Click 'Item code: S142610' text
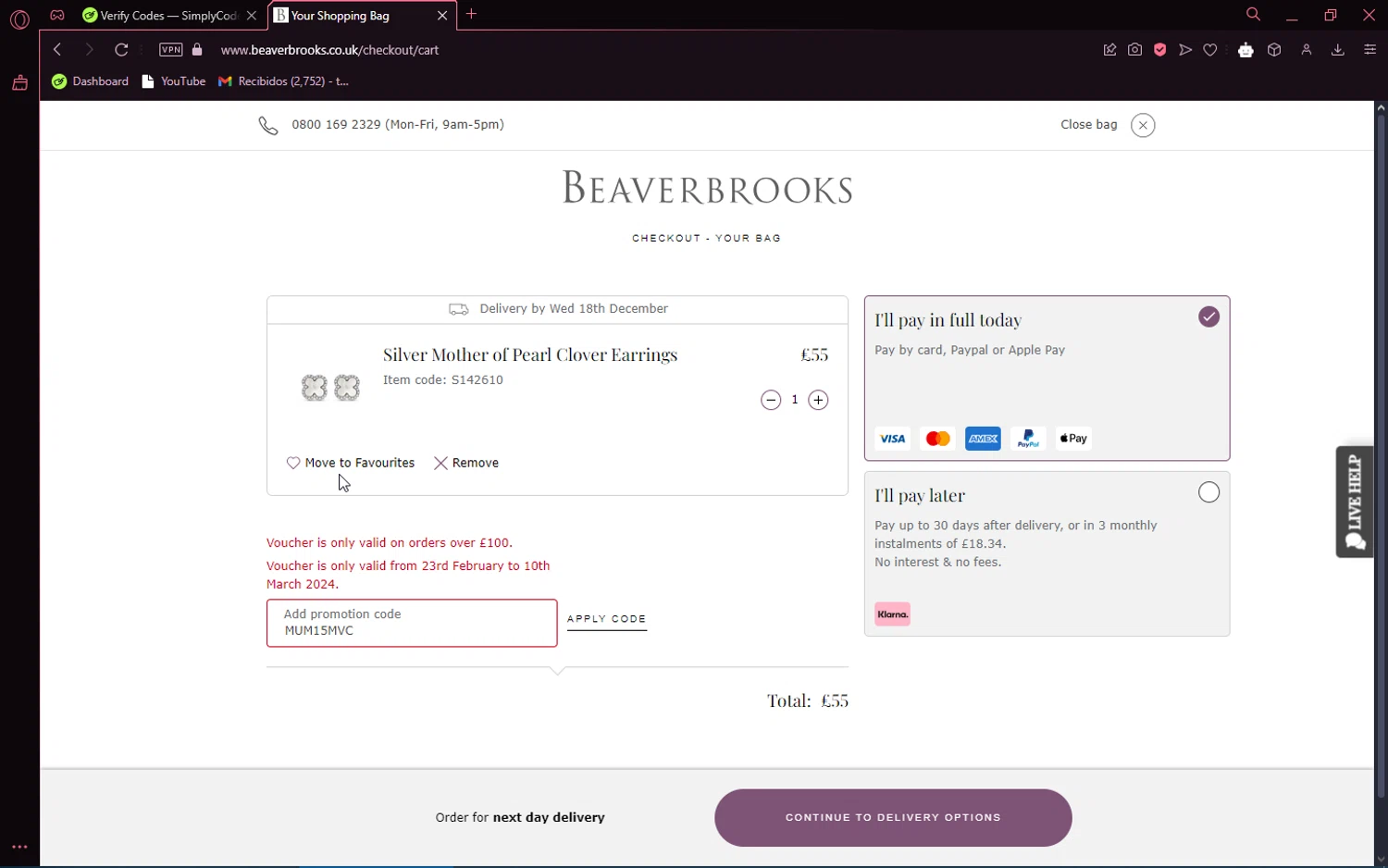Screen dimensions: 1388x868 tap(443, 380)
